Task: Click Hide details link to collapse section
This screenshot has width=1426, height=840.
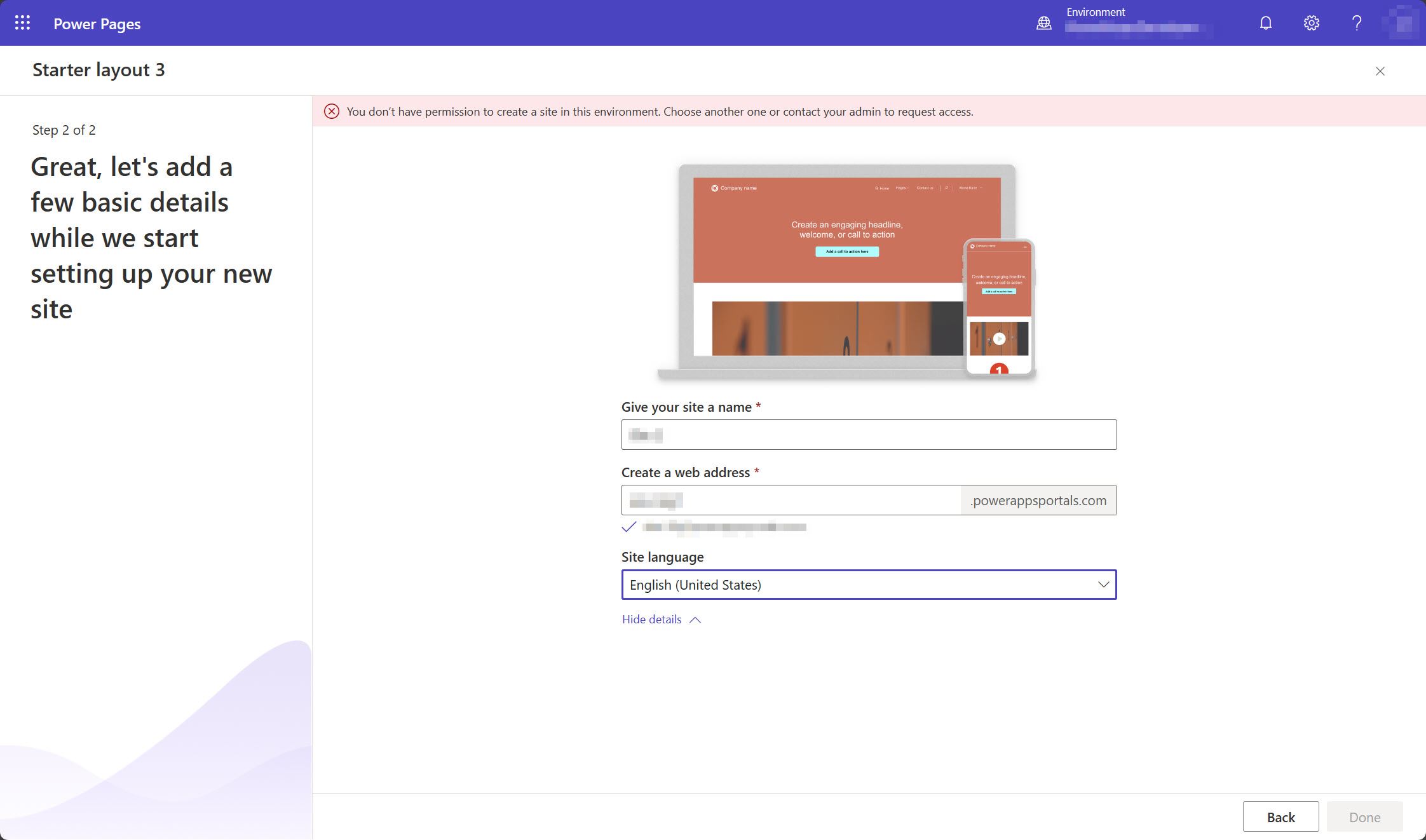Action: [x=651, y=618]
